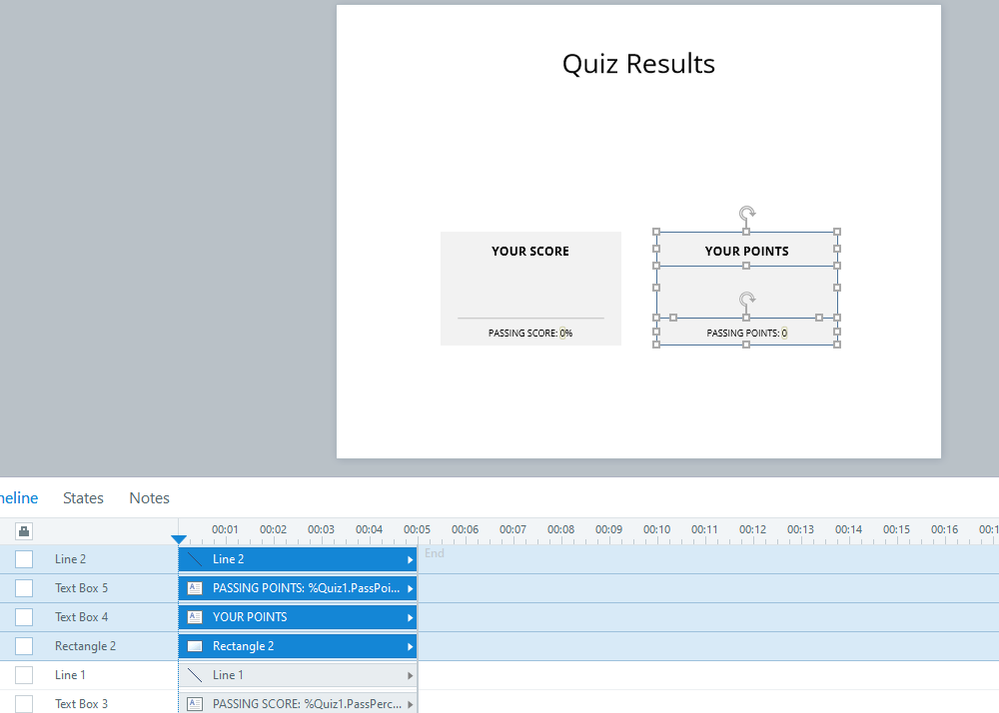
Task: Click the Line 2 diagonal line icon
Action: tap(195, 559)
